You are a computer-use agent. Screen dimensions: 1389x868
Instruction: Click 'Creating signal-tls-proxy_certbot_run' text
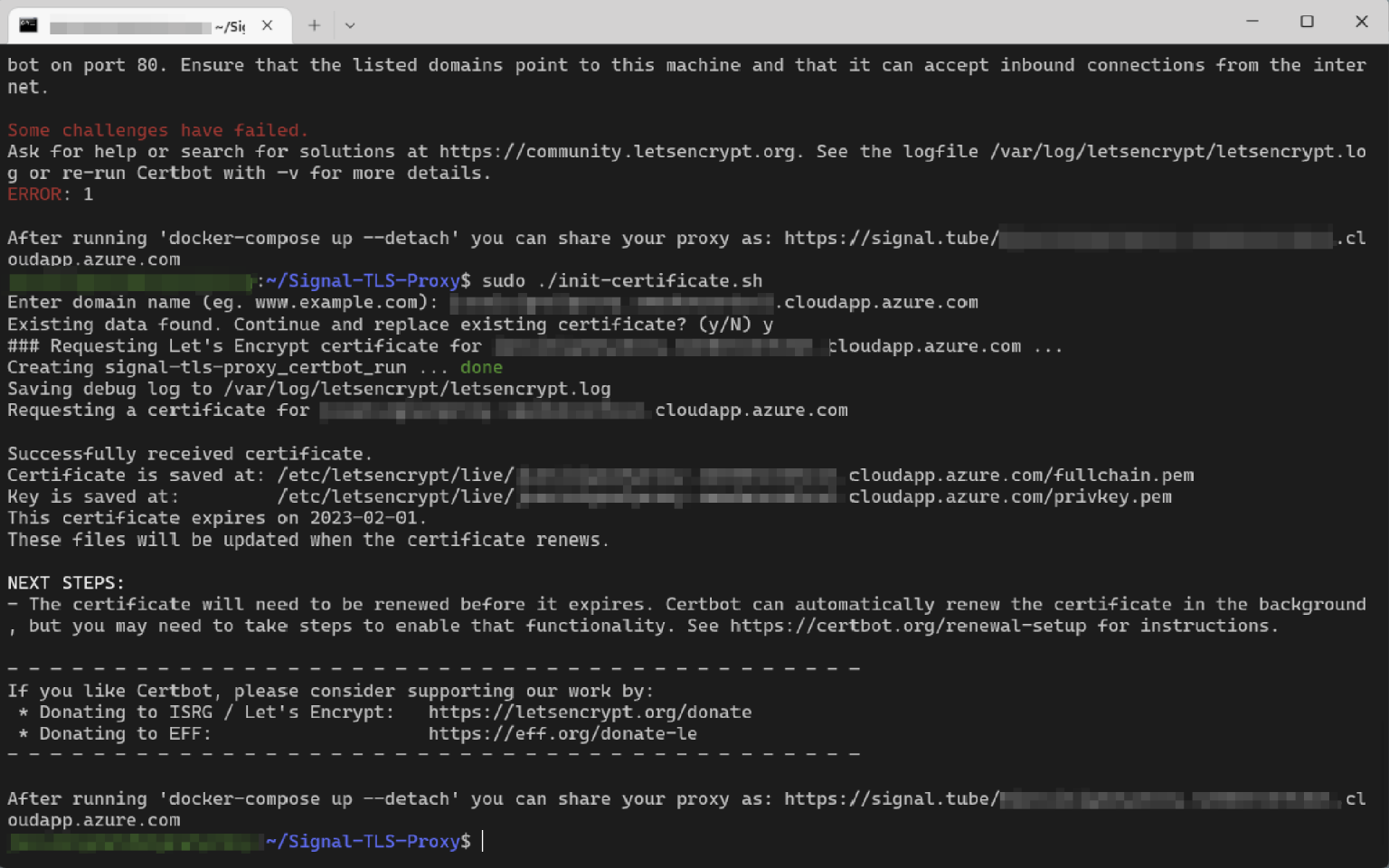coord(207,368)
